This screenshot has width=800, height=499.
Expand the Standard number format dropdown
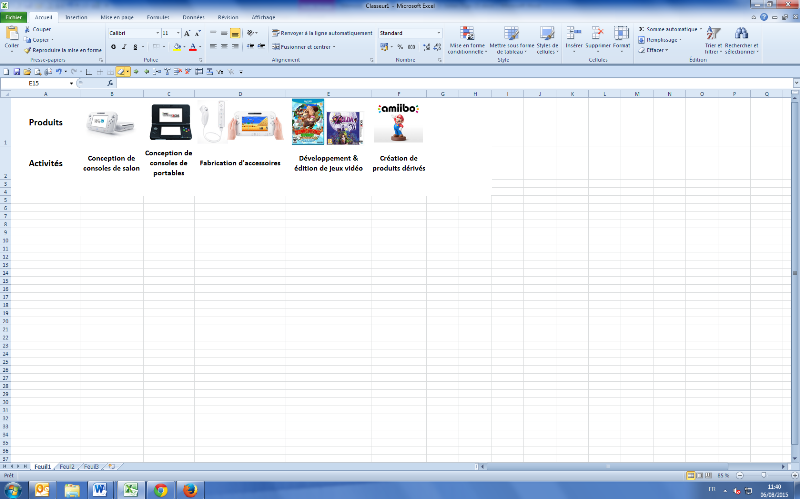click(438, 33)
